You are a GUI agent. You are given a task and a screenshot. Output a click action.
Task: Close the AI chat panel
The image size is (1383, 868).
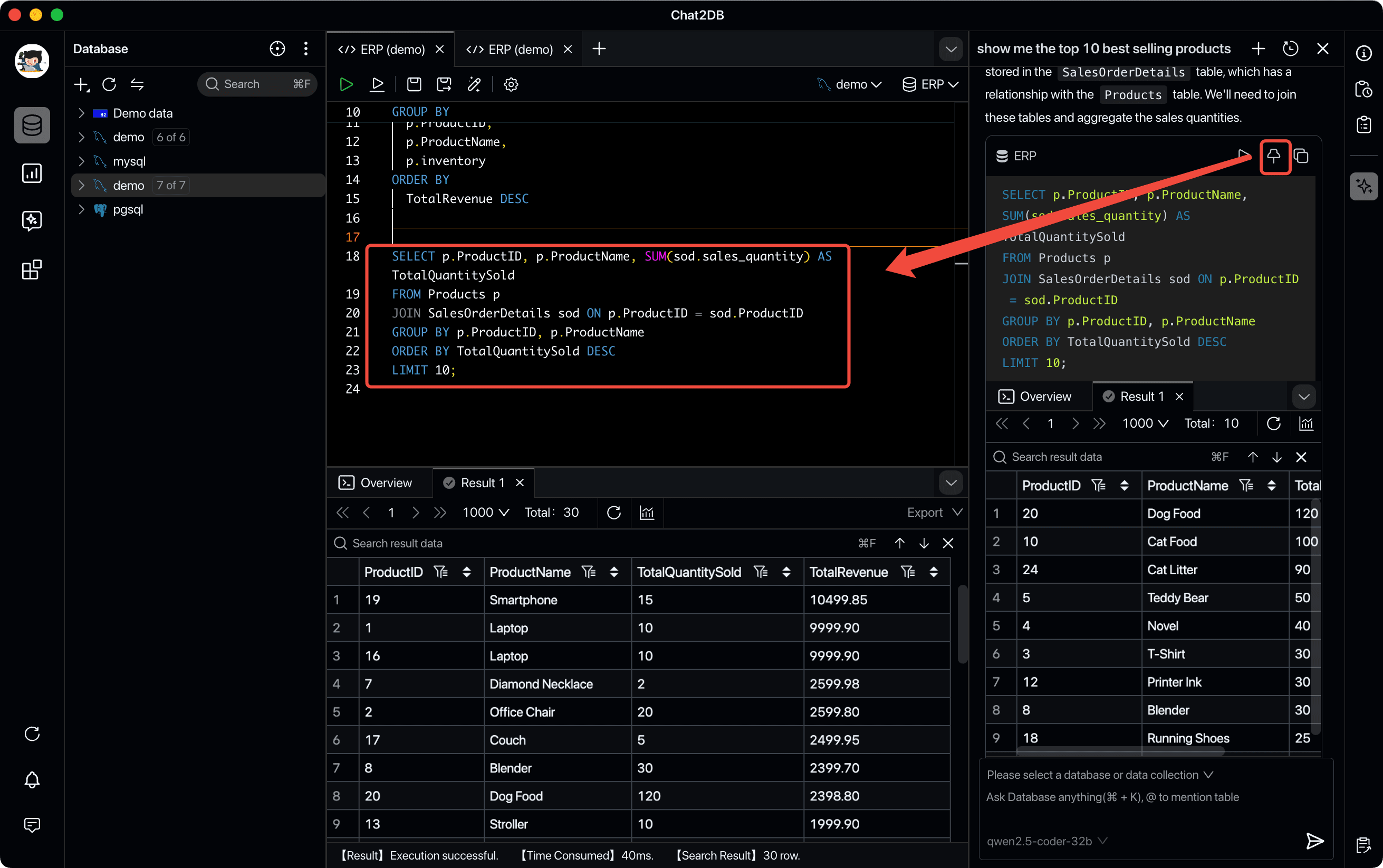[1323, 49]
